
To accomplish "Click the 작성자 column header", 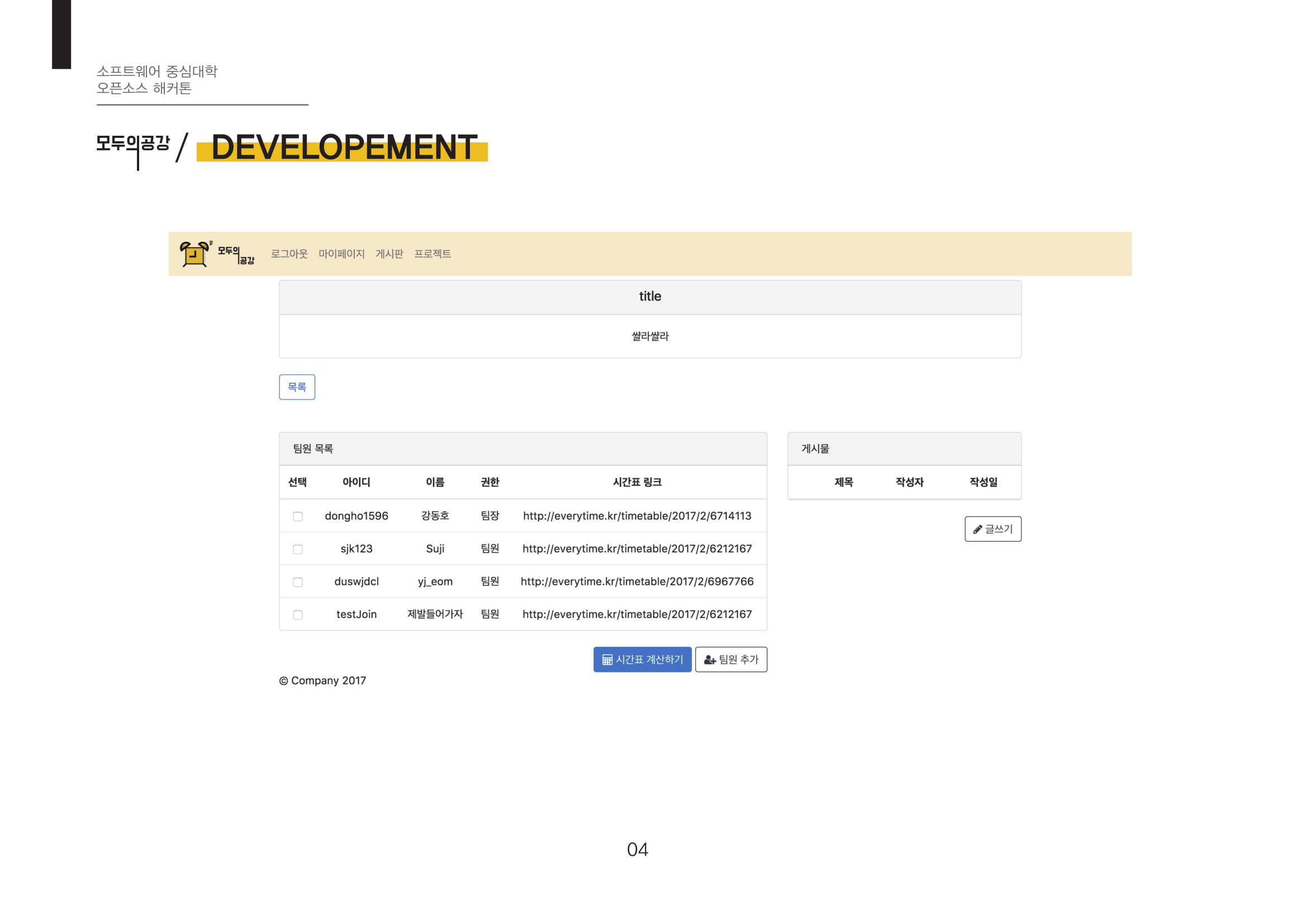I will pos(910,483).
